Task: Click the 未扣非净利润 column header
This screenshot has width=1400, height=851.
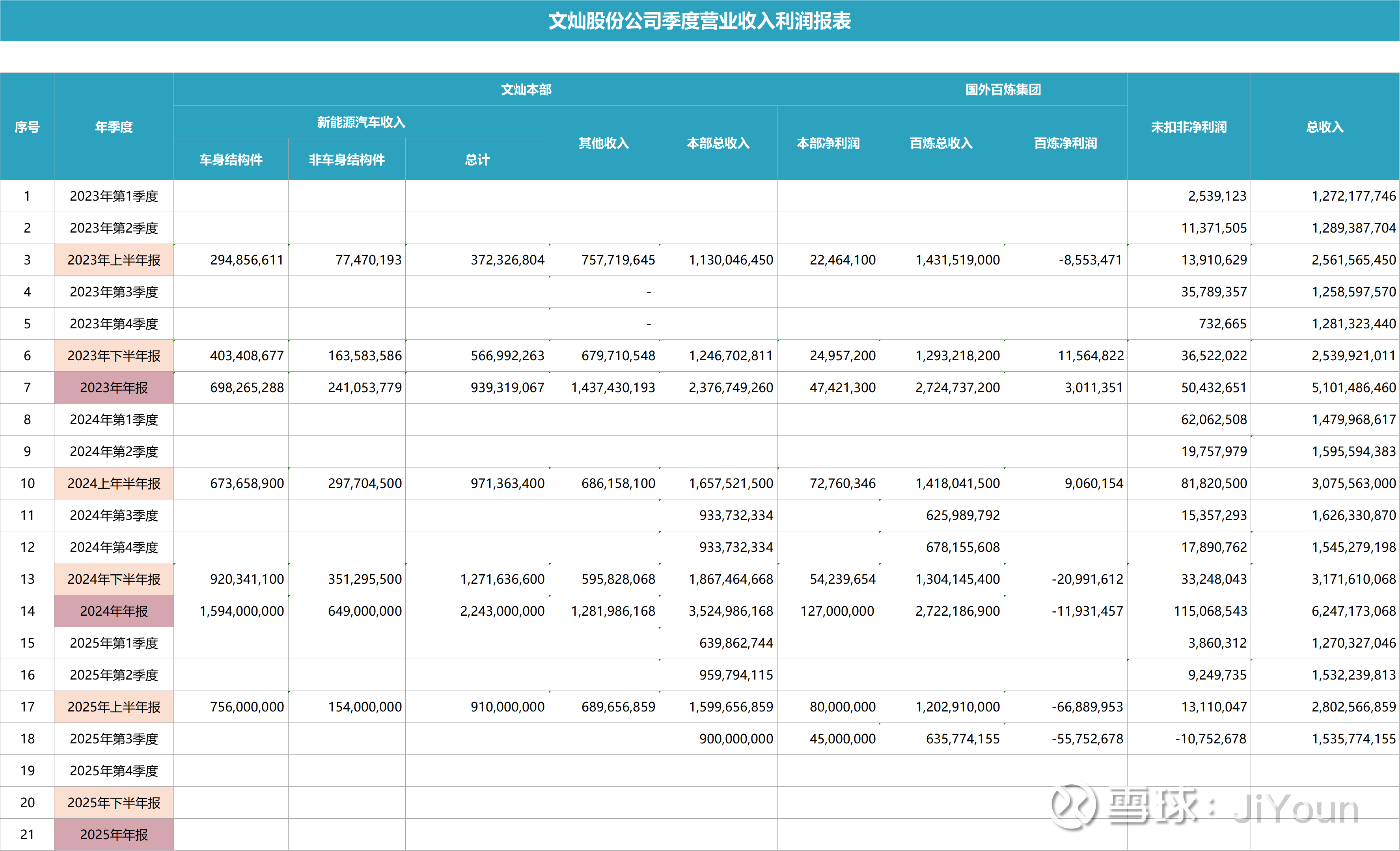Action: coord(1189,127)
